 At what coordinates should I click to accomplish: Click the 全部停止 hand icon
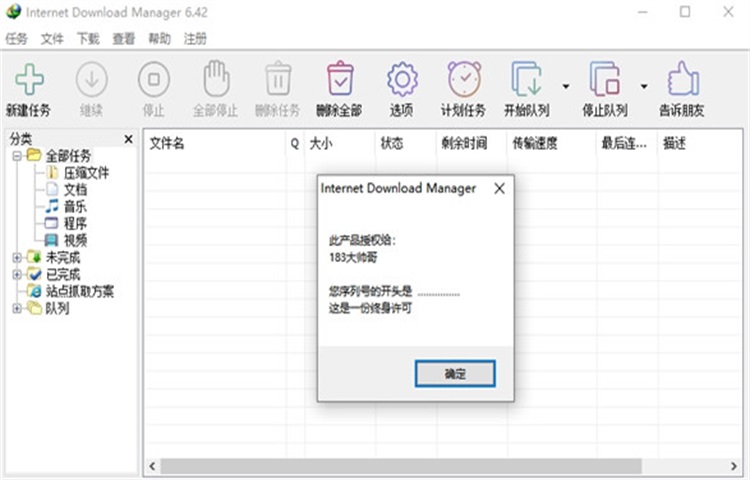pyautogui.click(x=216, y=79)
